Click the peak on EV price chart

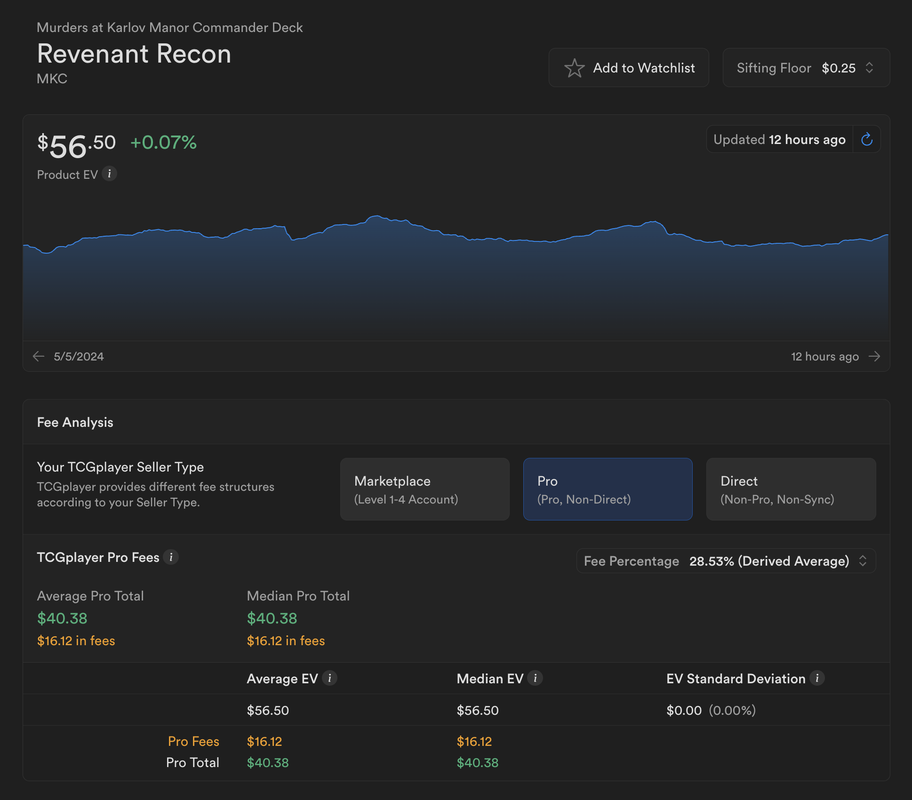tap(377, 216)
